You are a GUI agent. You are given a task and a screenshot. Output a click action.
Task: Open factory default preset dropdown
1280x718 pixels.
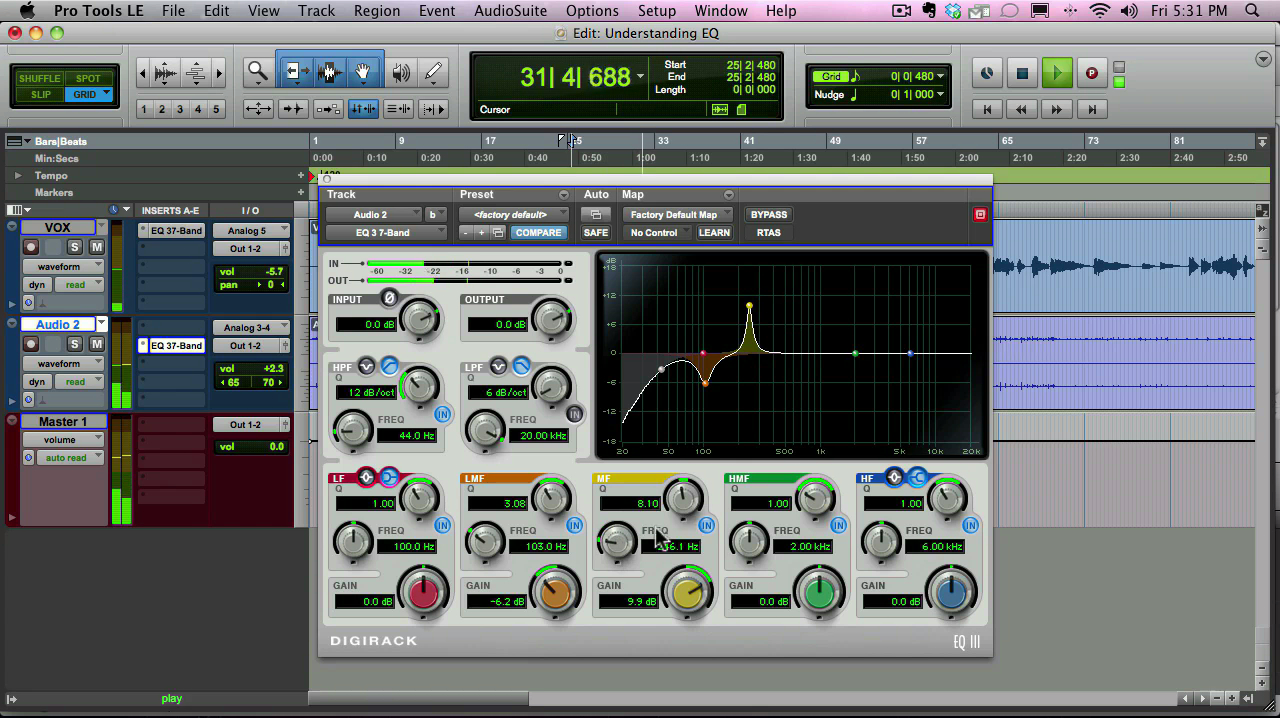tap(513, 214)
